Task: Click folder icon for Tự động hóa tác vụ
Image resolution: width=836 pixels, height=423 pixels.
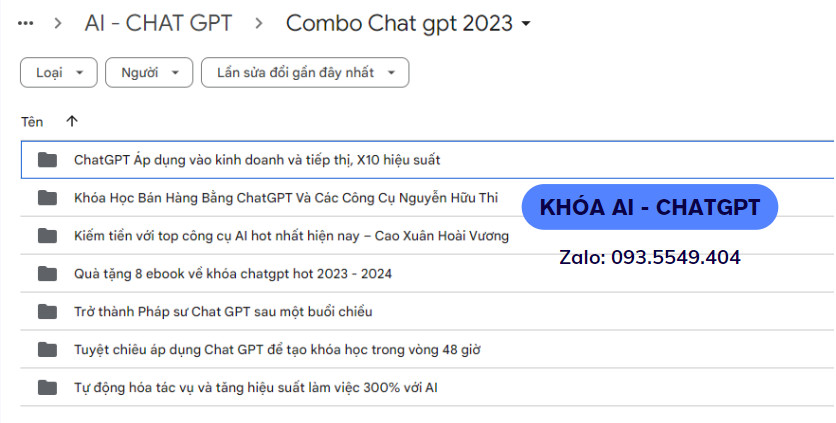Action: point(47,387)
